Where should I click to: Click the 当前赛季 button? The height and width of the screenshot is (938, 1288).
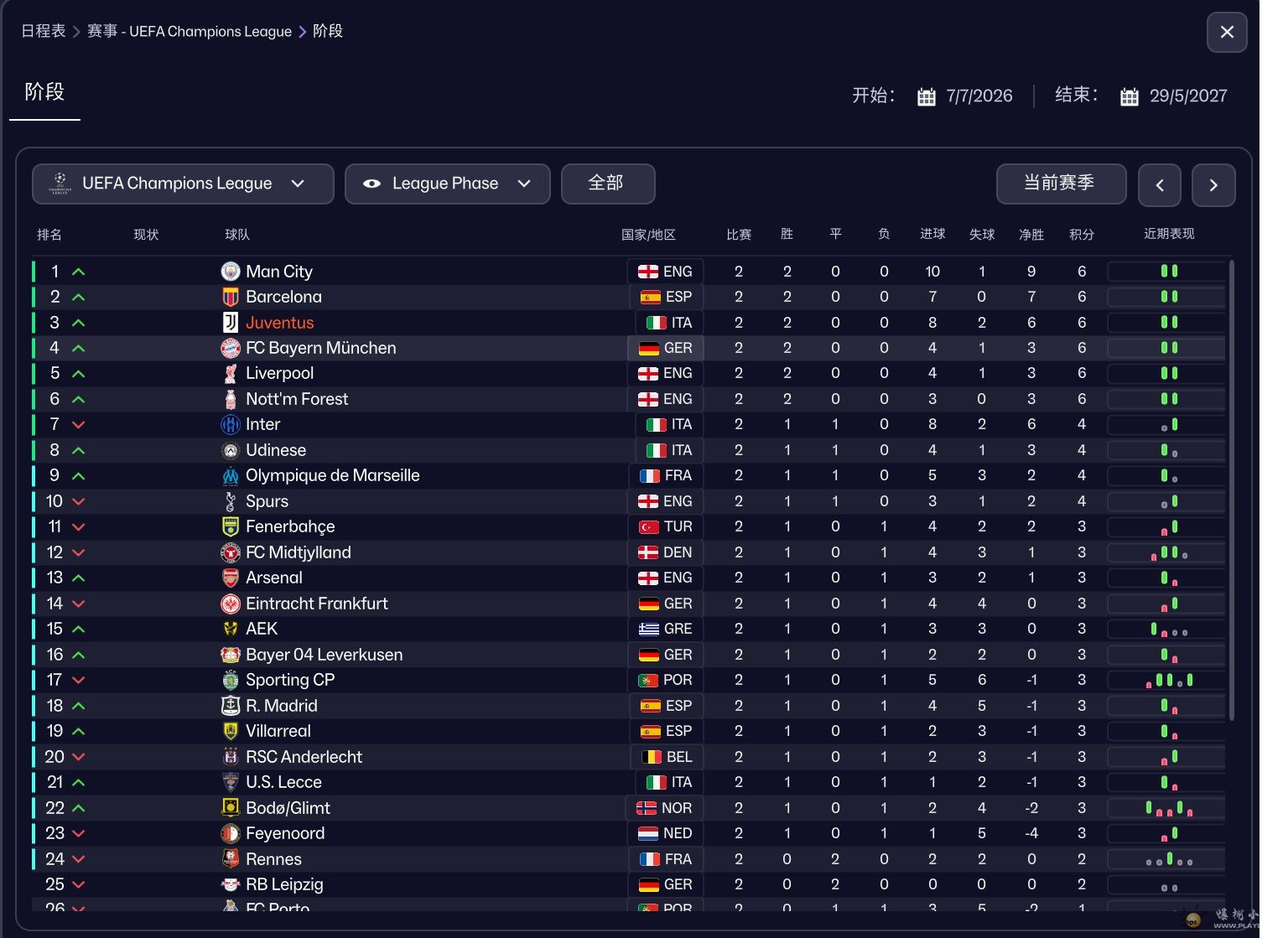(1060, 184)
